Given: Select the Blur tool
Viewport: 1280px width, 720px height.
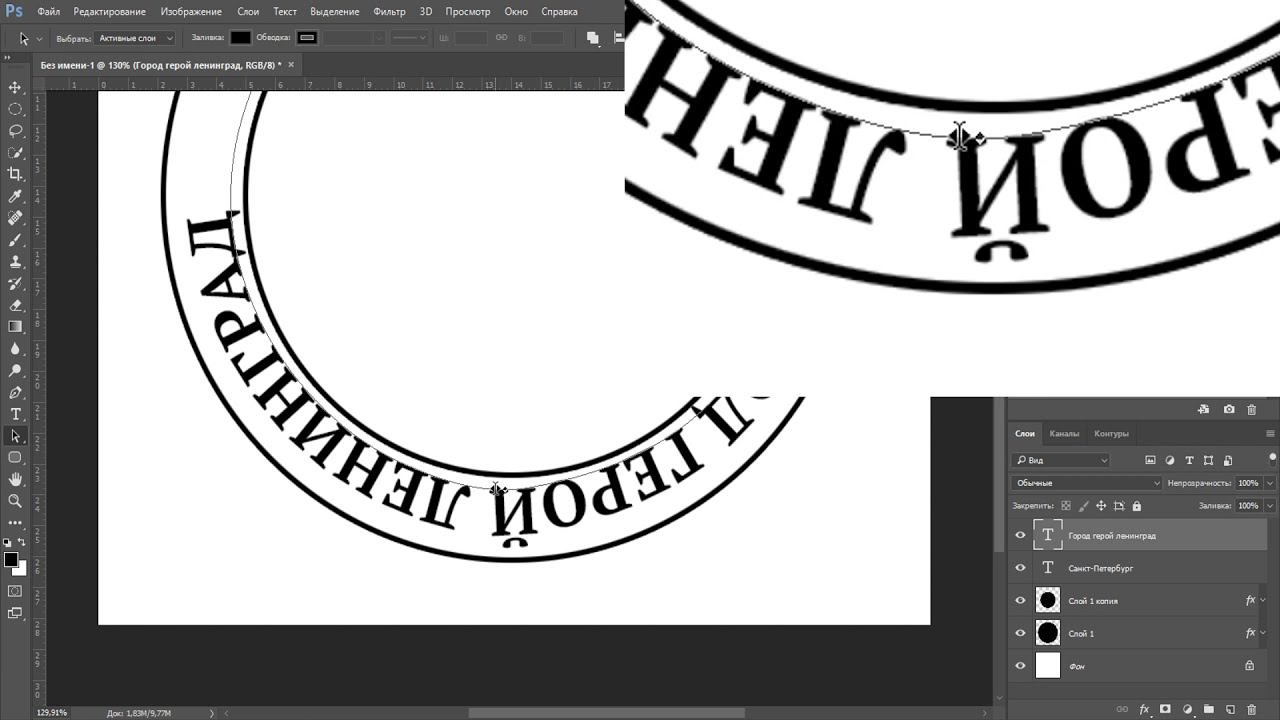Looking at the screenshot, I should click(x=15, y=349).
